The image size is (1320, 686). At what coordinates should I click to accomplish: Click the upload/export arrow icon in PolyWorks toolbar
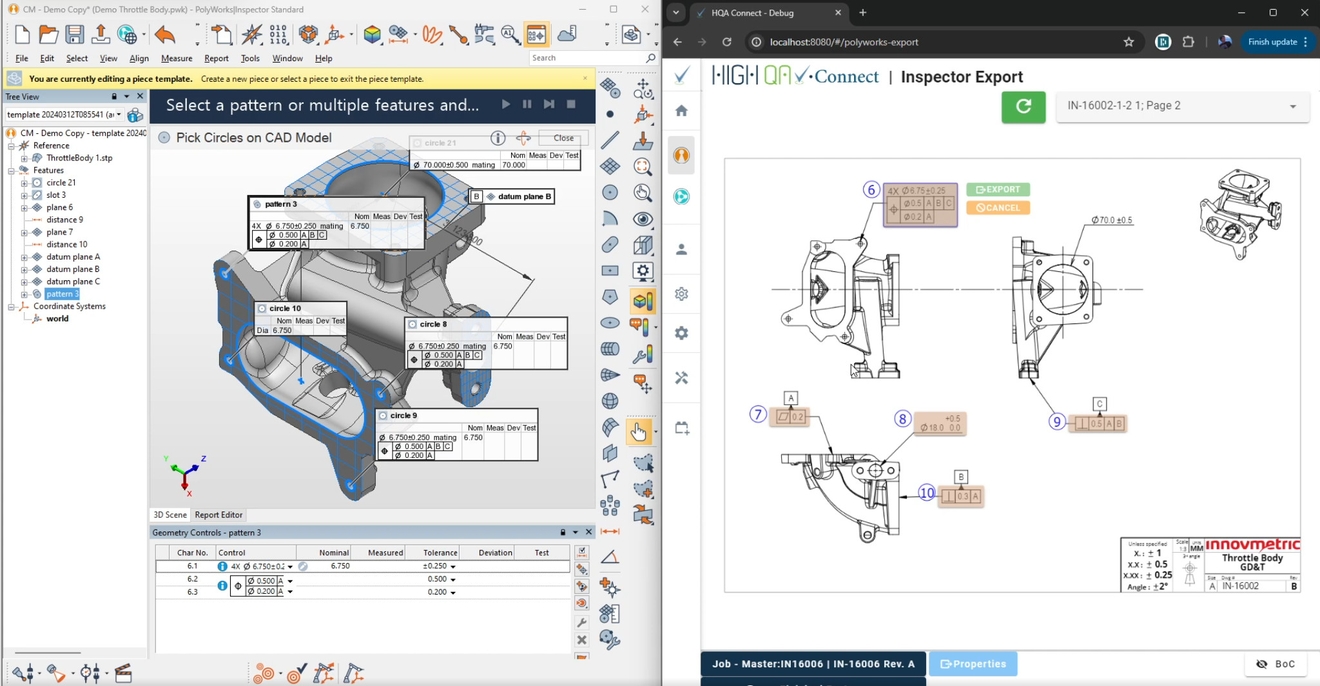(100, 35)
